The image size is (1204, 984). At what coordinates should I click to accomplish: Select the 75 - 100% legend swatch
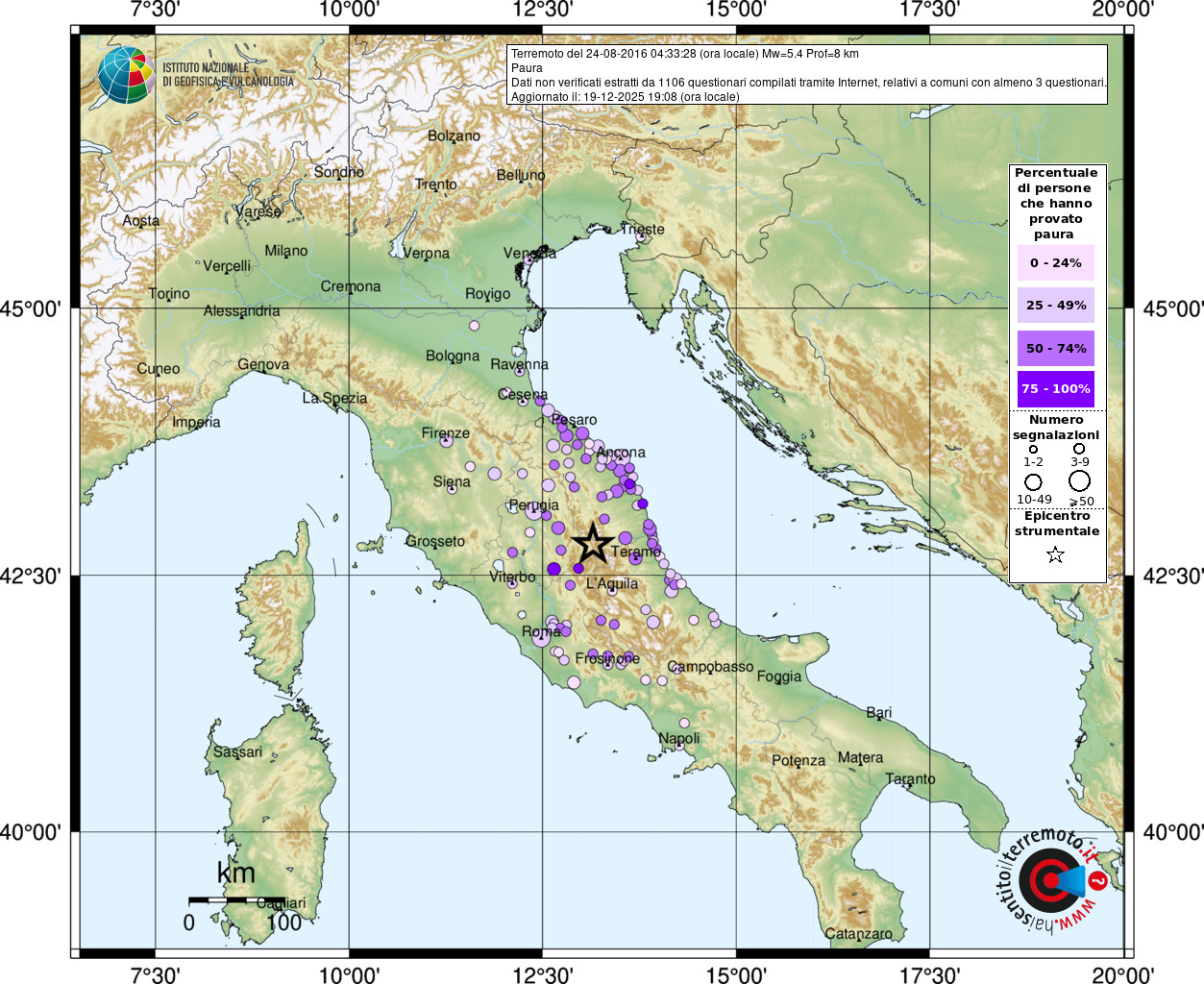[x=1056, y=388]
